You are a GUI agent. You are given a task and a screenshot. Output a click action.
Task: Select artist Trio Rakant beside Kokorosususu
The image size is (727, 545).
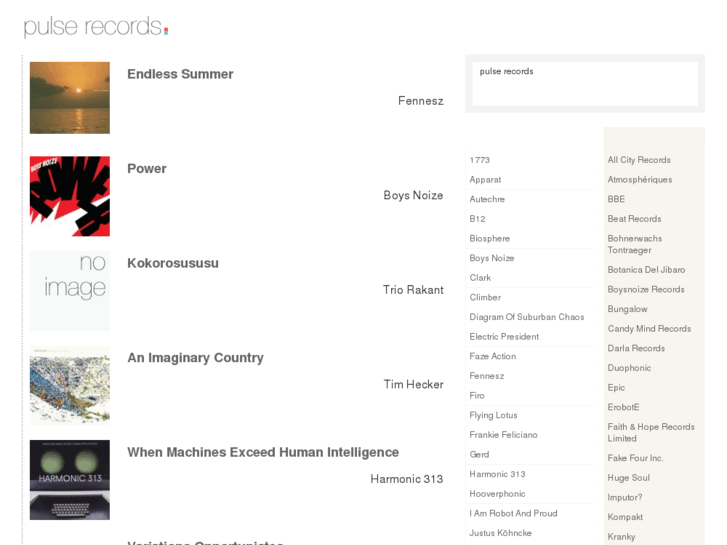413,290
